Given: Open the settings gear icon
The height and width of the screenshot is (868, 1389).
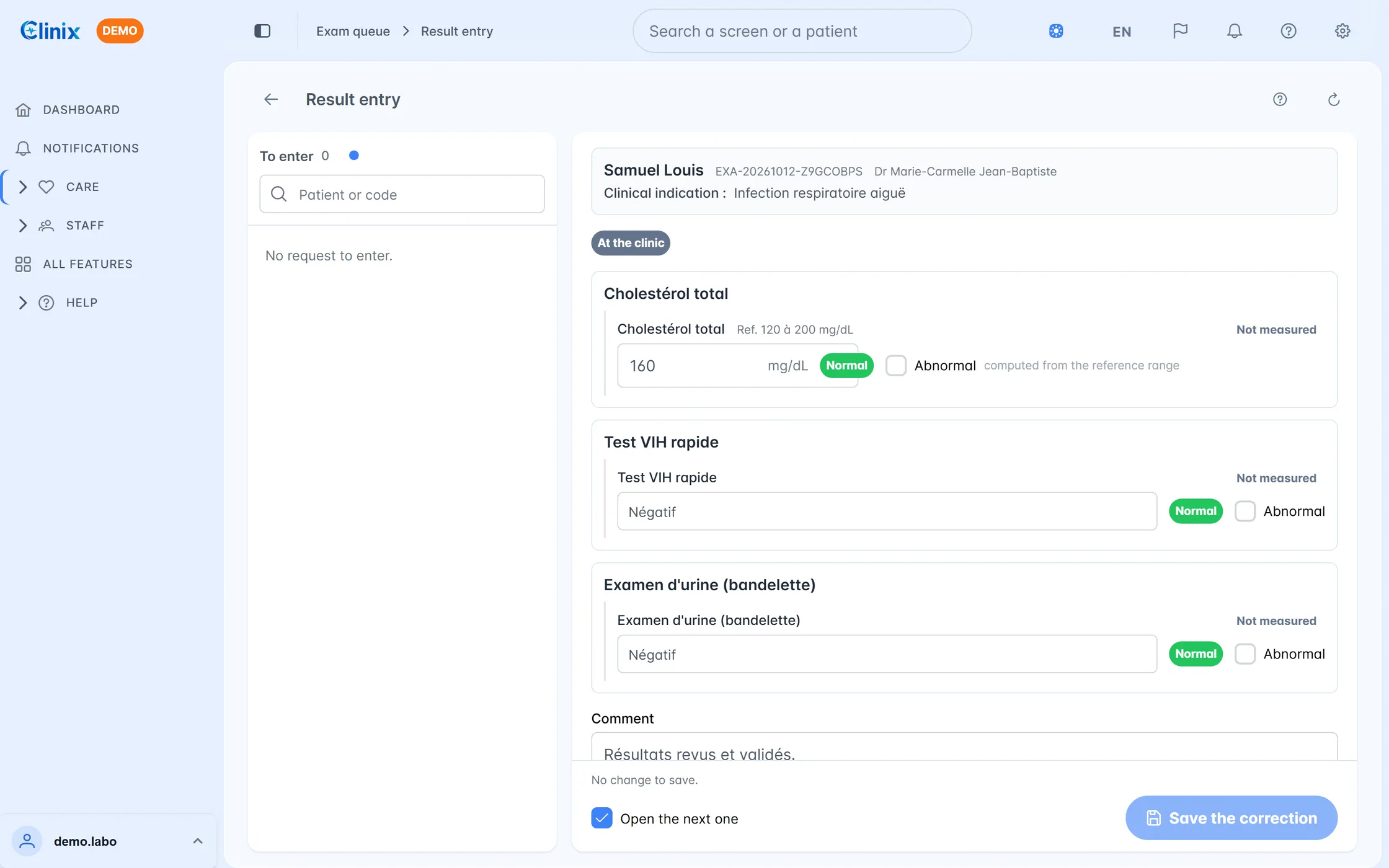Looking at the screenshot, I should pyautogui.click(x=1342, y=31).
